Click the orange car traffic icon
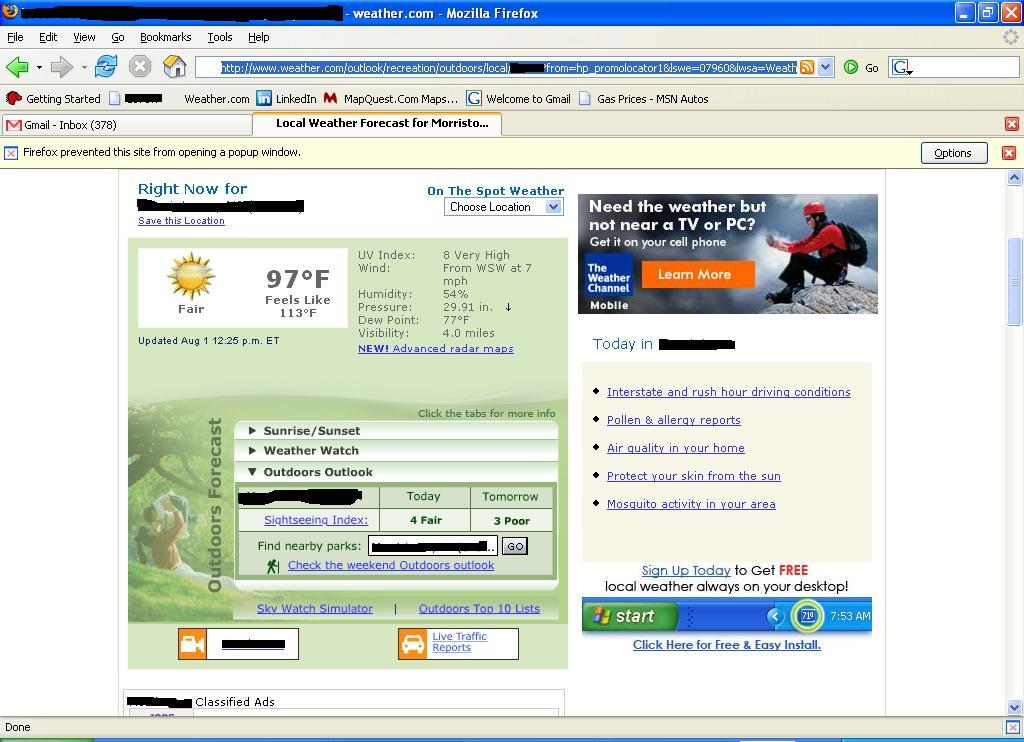This screenshot has height=742, width=1024. pyautogui.click(x=413, y=644)
